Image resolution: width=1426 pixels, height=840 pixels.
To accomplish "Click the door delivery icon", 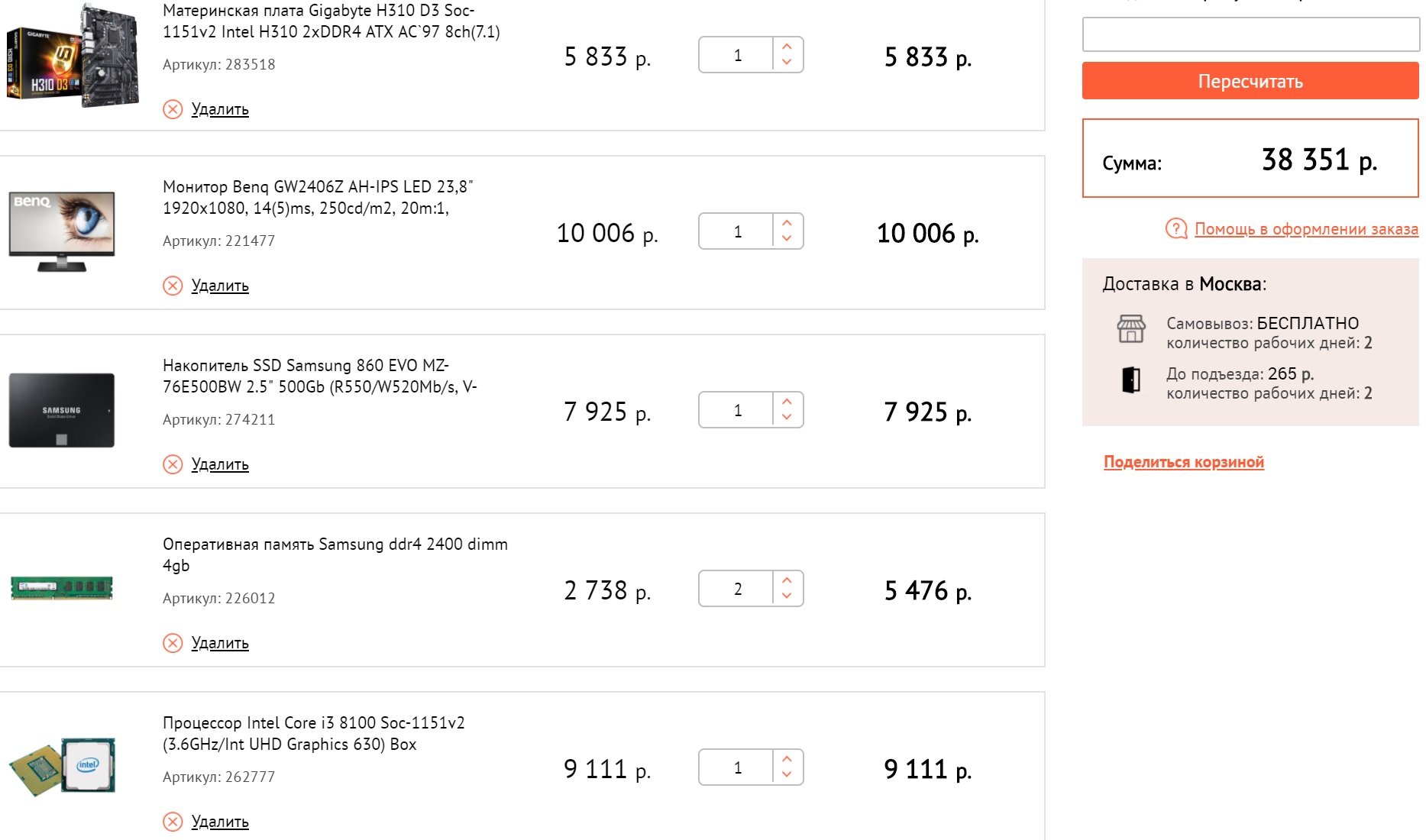I will pyautogui.click(x=1130, y=380).
